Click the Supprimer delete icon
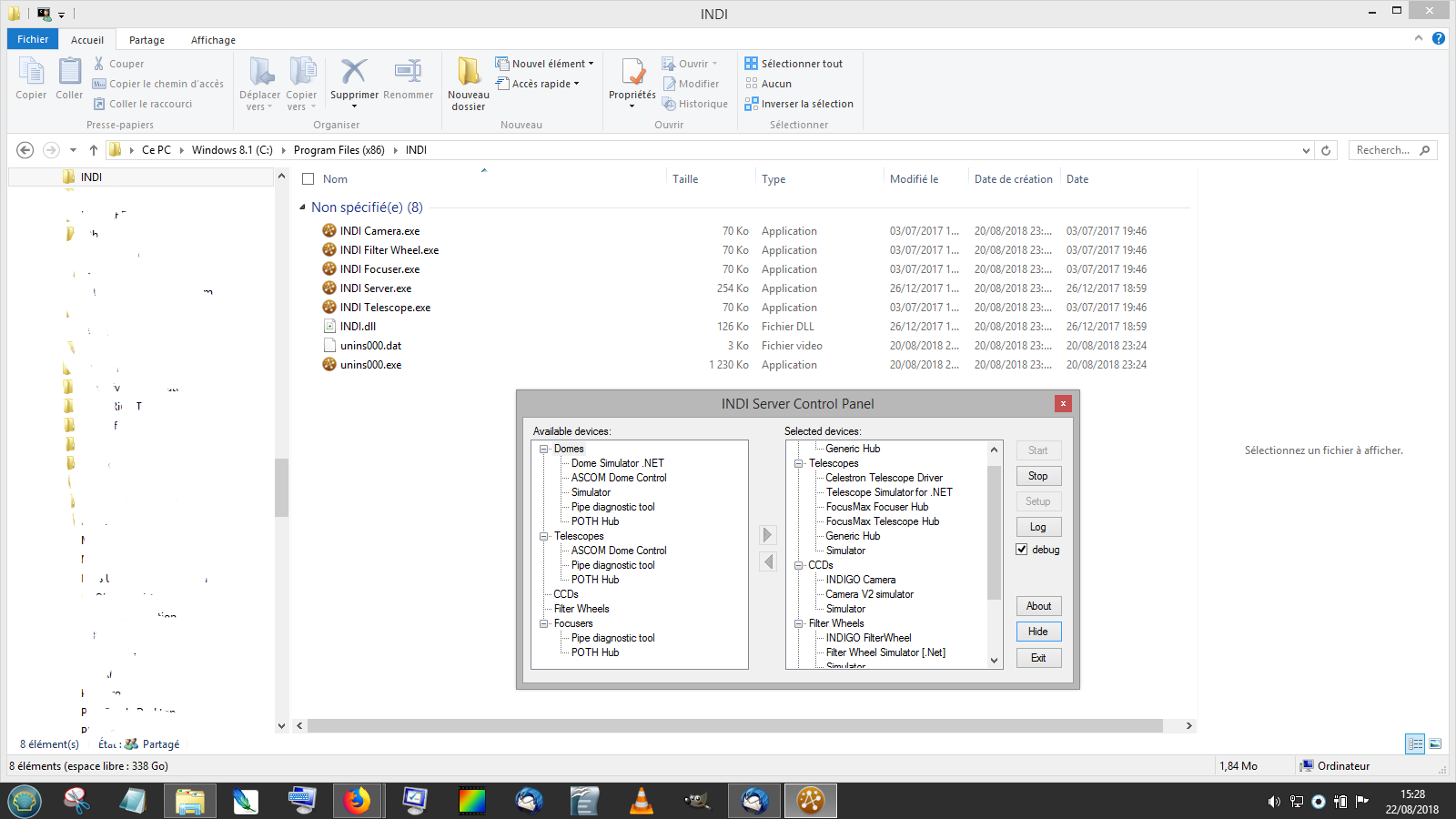The height and width of the screenshot is (819, 1456). pos(354,72)
